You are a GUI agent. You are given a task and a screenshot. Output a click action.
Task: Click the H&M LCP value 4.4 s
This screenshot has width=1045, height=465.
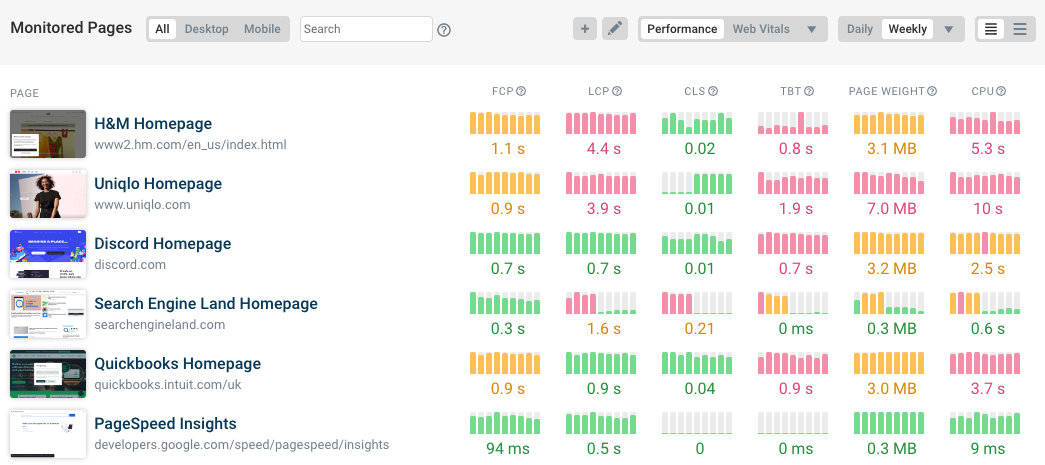(x=603, y=149)
